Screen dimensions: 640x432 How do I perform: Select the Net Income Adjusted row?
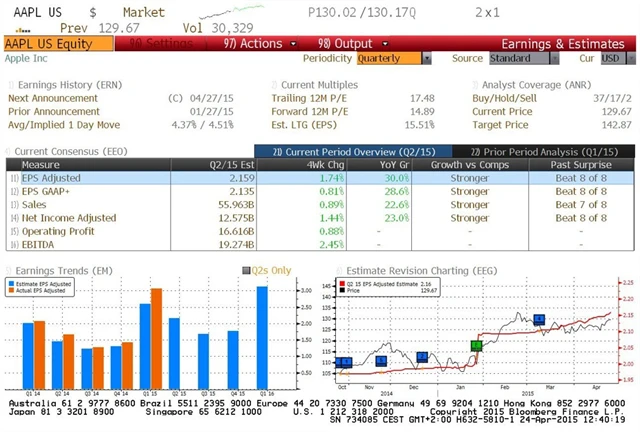68,217
